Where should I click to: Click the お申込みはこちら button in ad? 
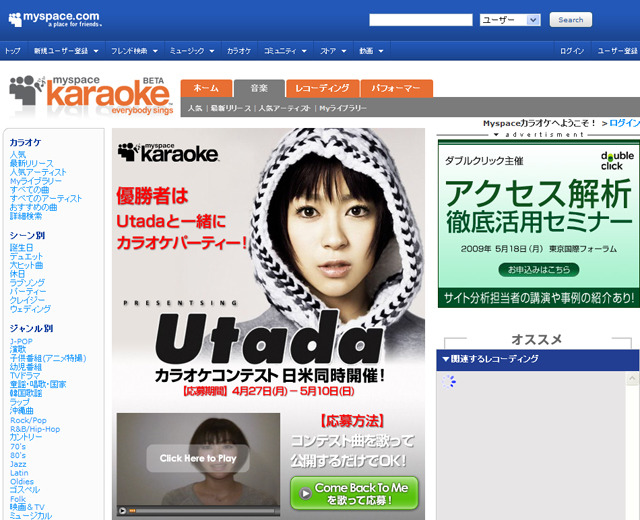click(538, 270)
